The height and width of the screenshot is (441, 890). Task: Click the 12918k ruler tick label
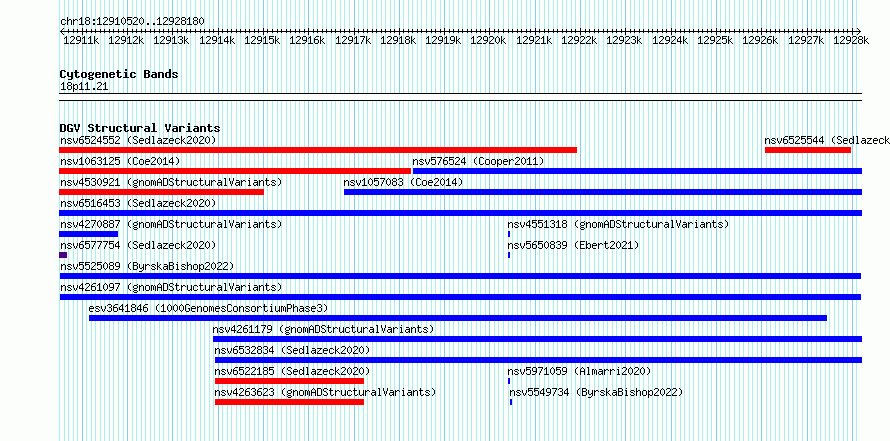tap(398, 40)
